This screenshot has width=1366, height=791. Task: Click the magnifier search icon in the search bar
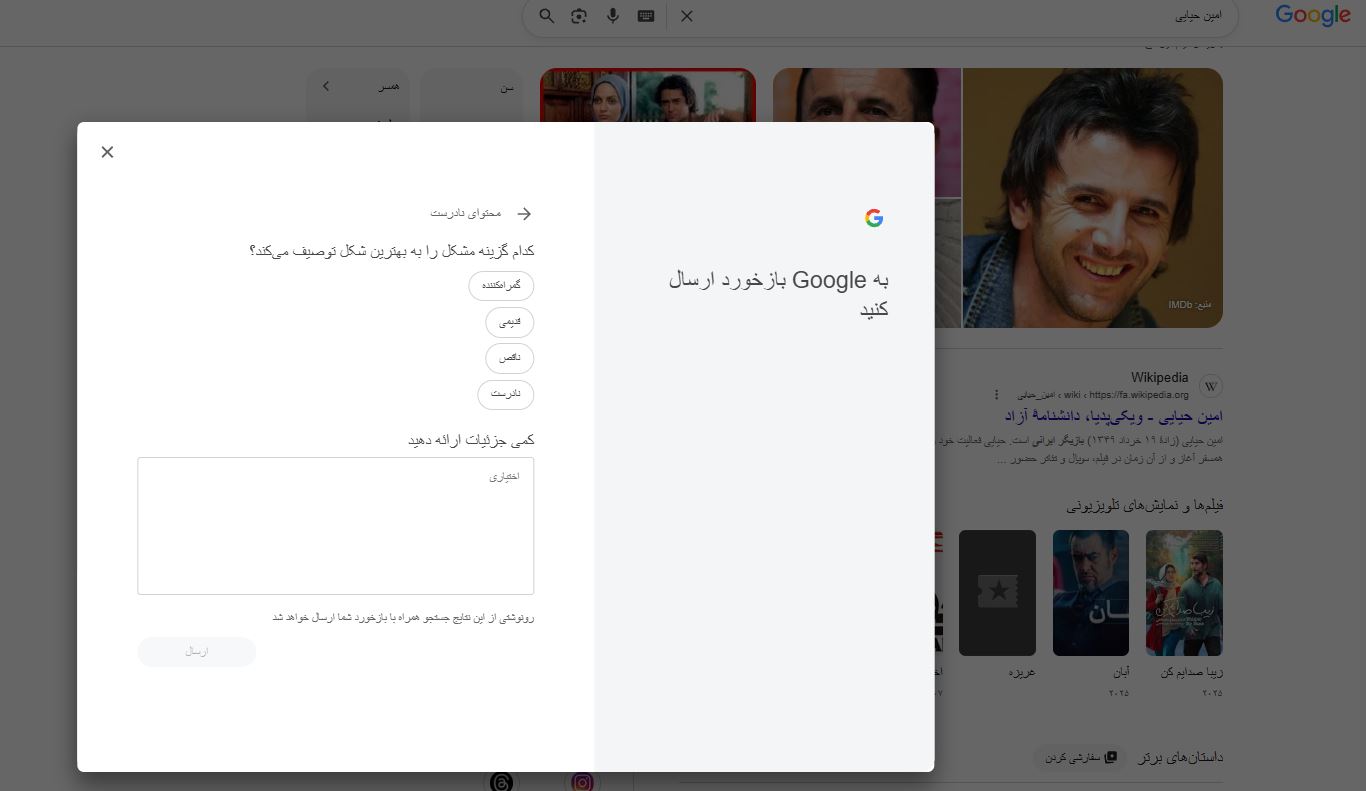(x=547, y=16)
